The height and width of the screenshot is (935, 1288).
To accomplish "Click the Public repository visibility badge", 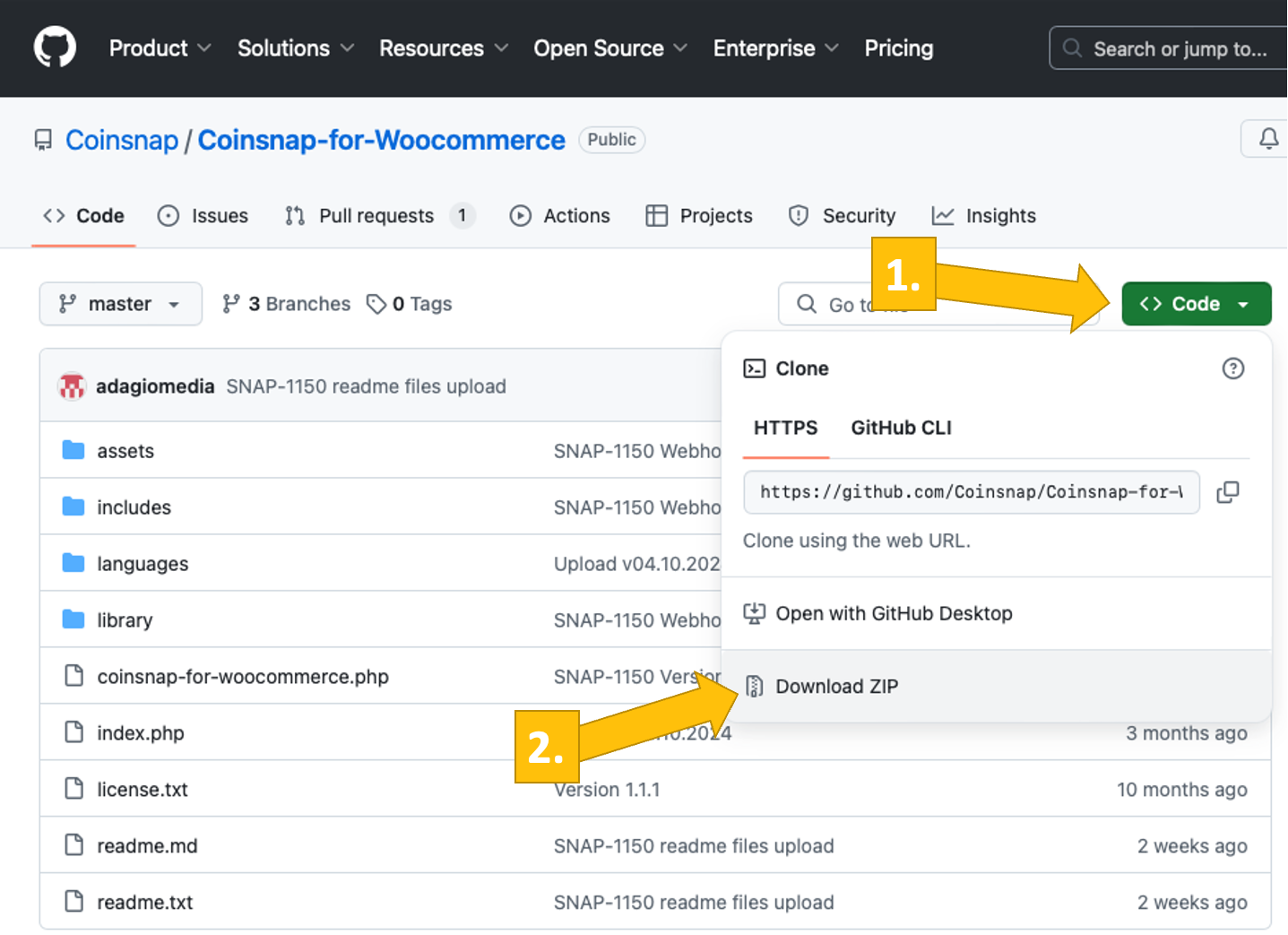I will [x=612, y=140].
